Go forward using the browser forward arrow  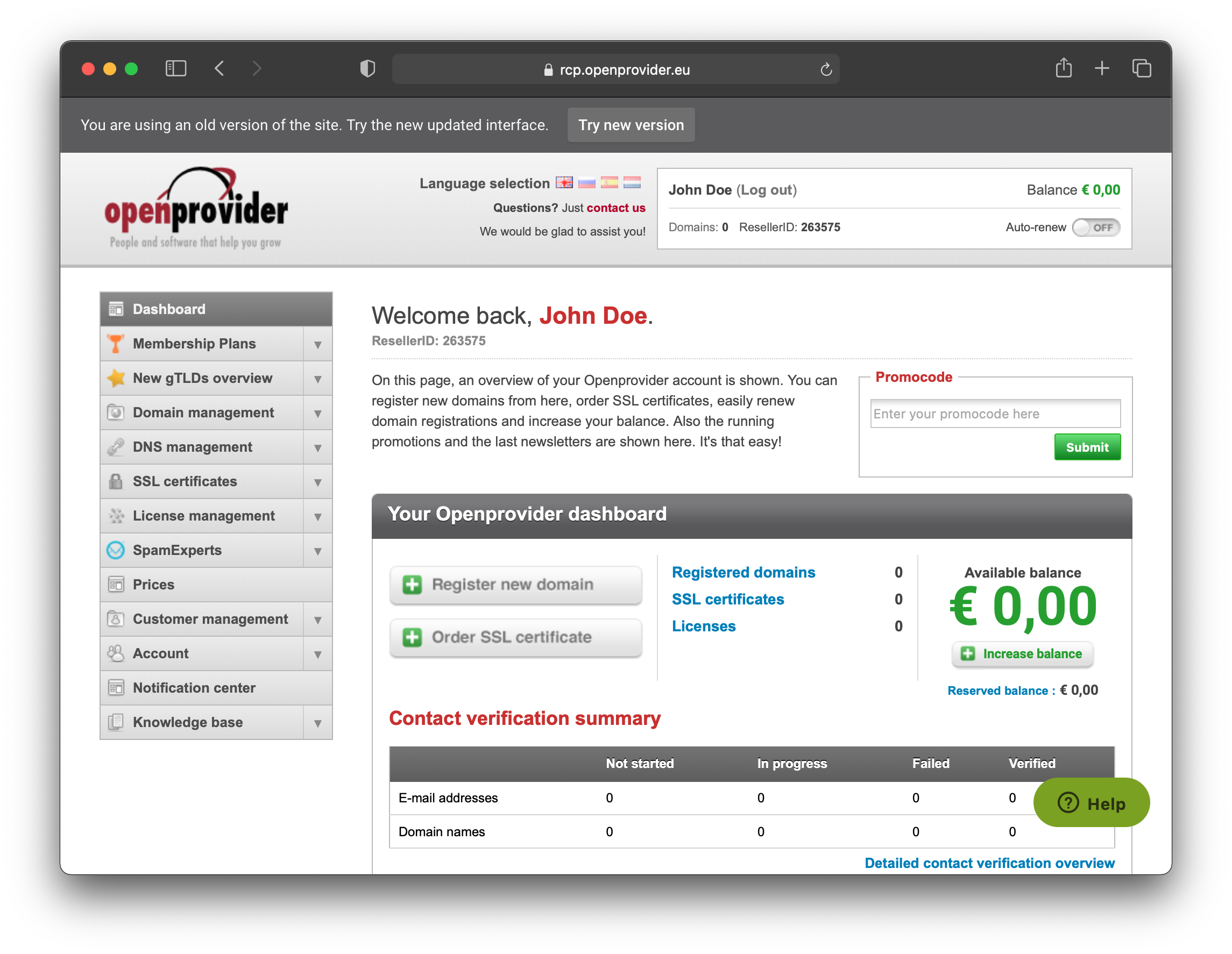tap(257, 69)
